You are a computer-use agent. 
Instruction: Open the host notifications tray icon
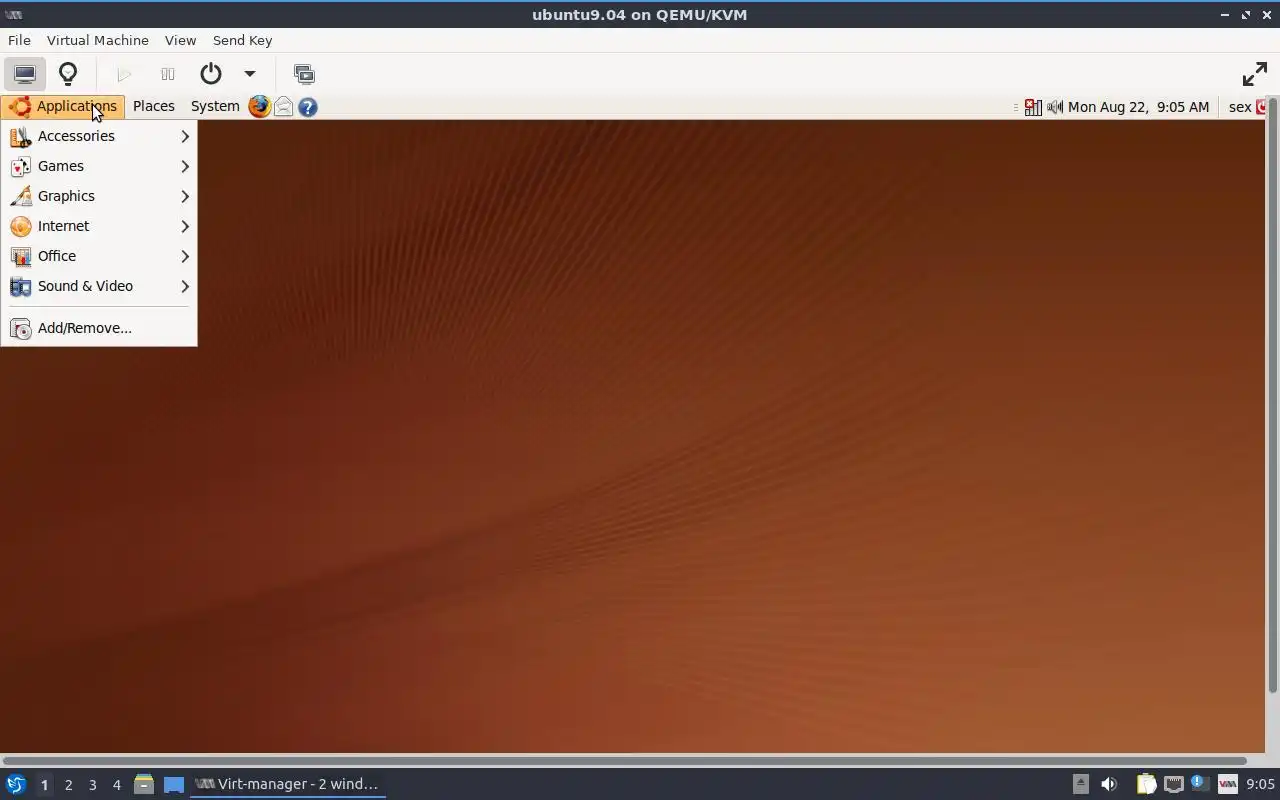tap(1199, 784)
